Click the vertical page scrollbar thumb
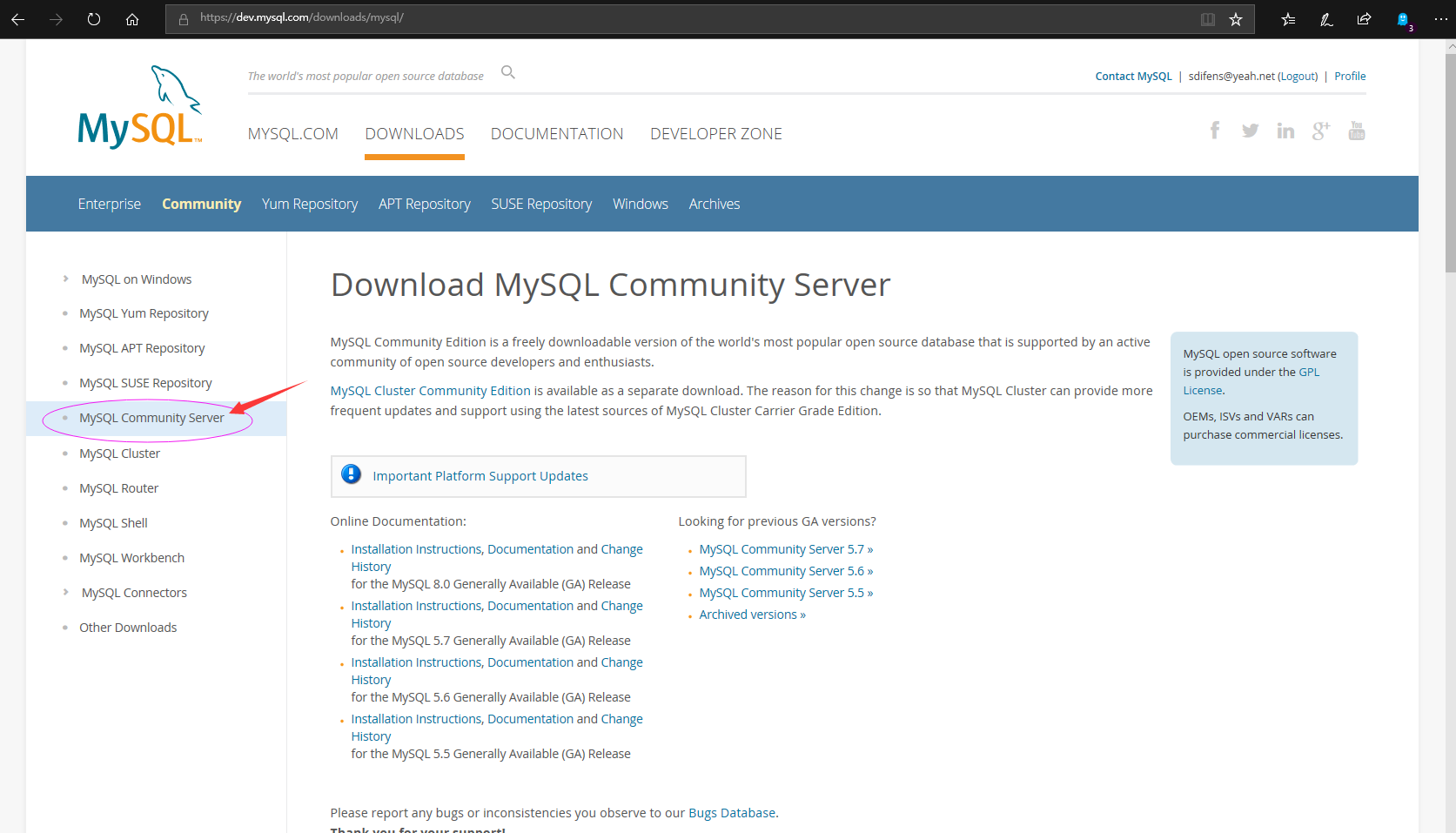 point(1450,163)
